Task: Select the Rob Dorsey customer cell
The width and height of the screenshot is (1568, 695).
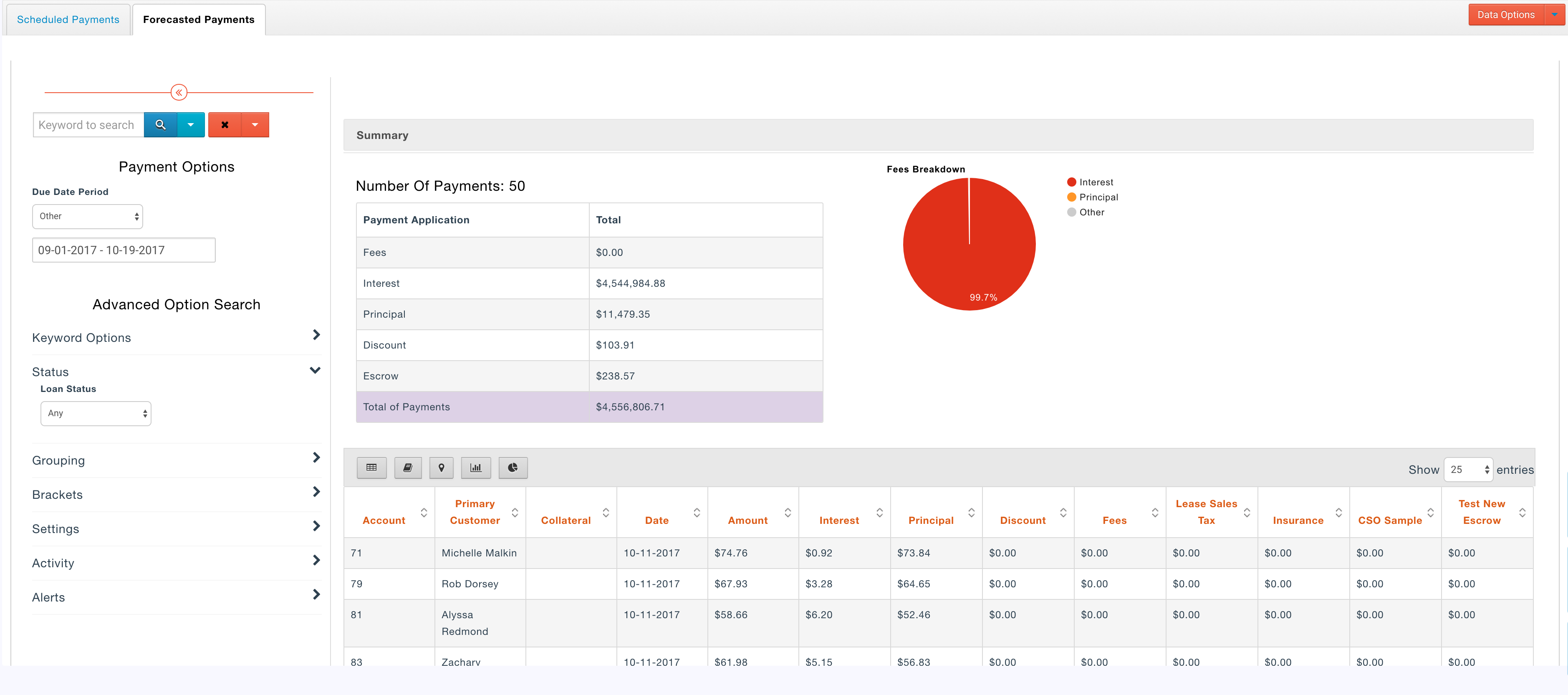Action: pos(480,584)
